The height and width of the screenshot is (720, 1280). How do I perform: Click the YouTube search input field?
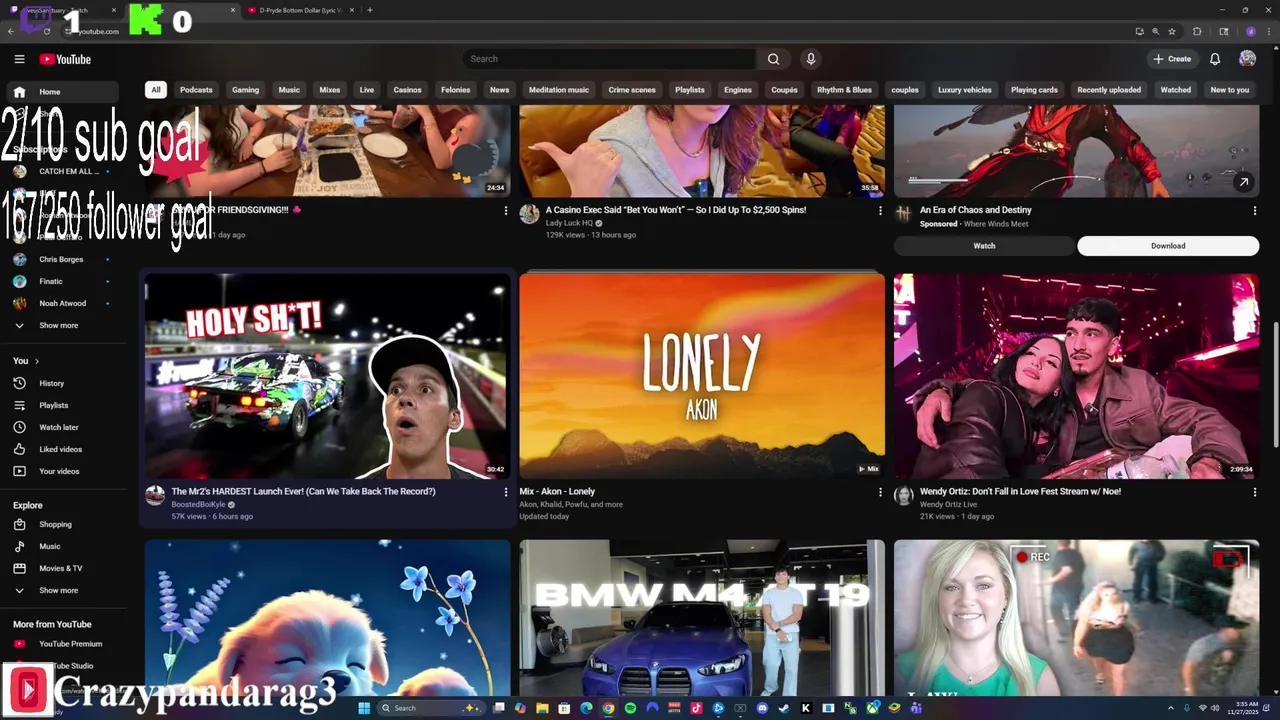tap(610, 59)
